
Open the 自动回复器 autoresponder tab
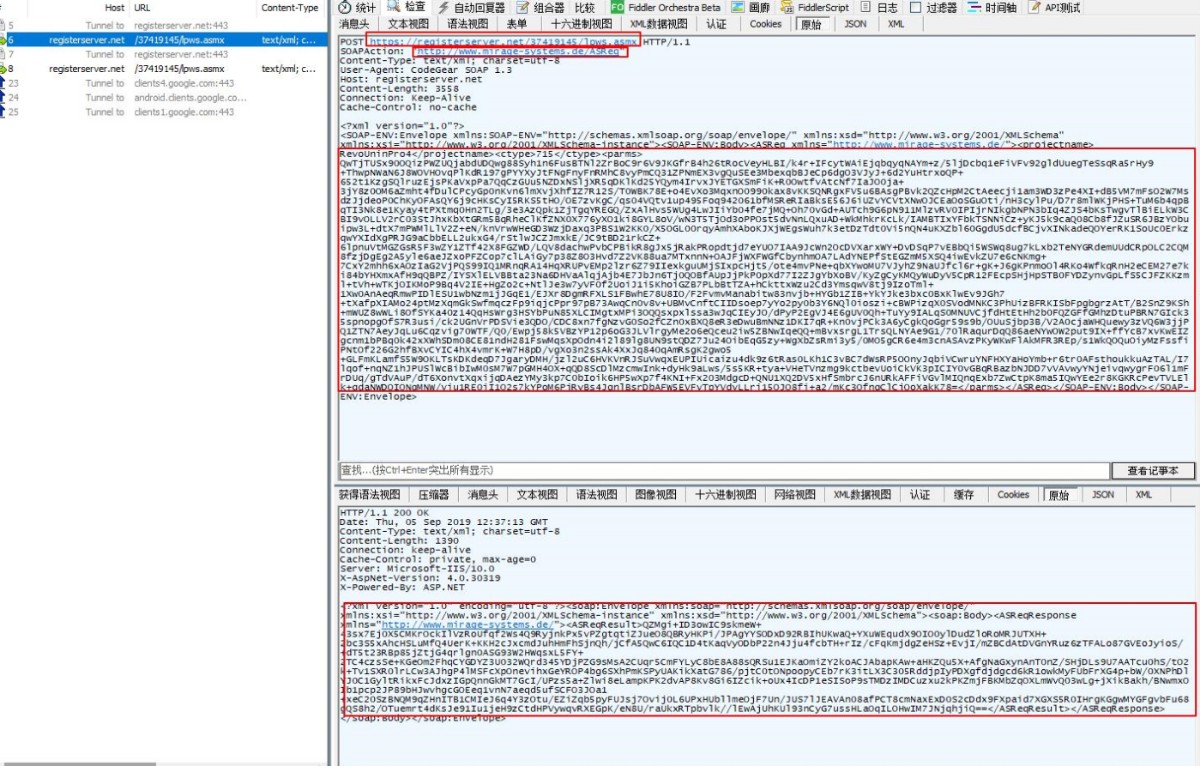[x=473, y=7]
